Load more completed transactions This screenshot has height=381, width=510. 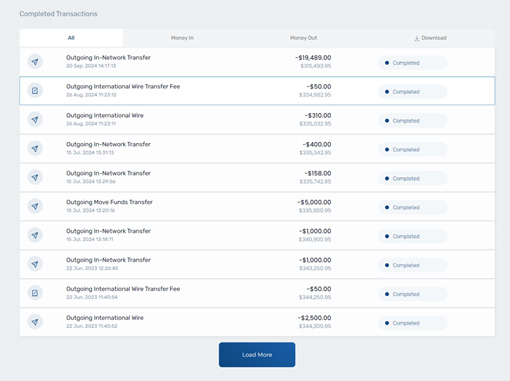257,355
